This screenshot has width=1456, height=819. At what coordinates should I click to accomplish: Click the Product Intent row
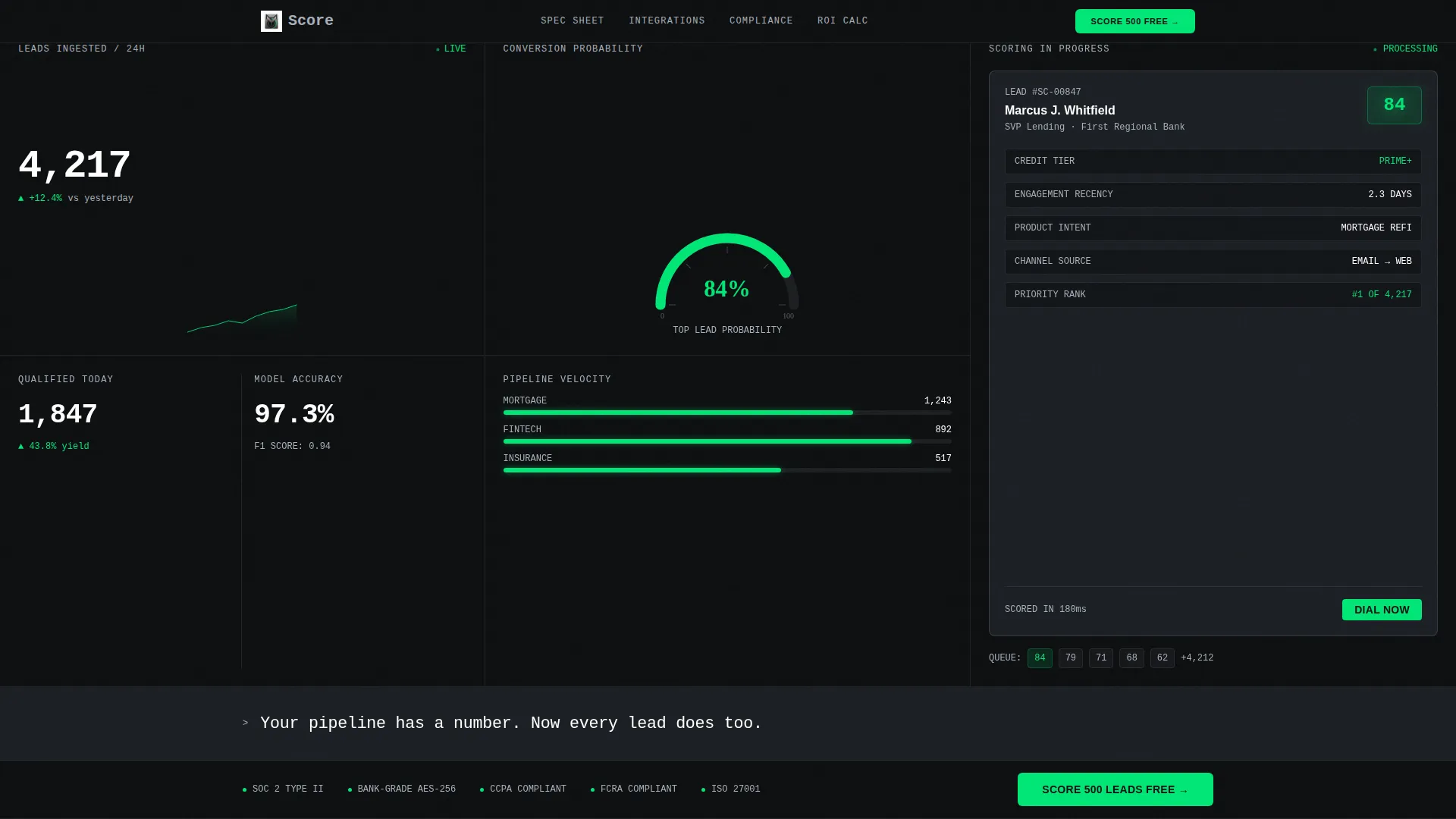click(x=1213, y=228)
